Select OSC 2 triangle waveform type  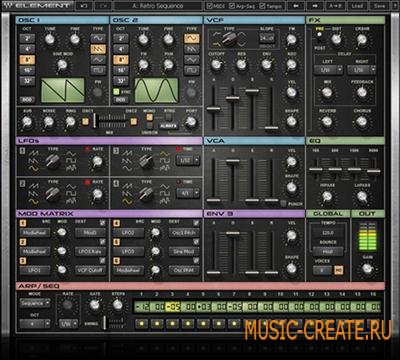click(192, 60)
